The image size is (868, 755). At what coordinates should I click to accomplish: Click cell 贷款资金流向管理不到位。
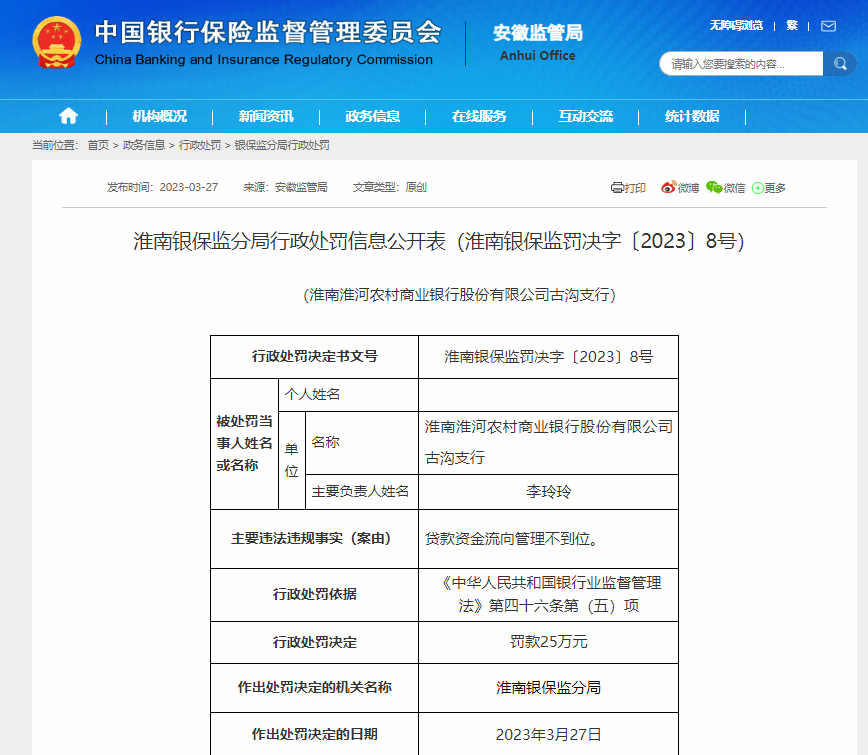(x=549, y=539)
